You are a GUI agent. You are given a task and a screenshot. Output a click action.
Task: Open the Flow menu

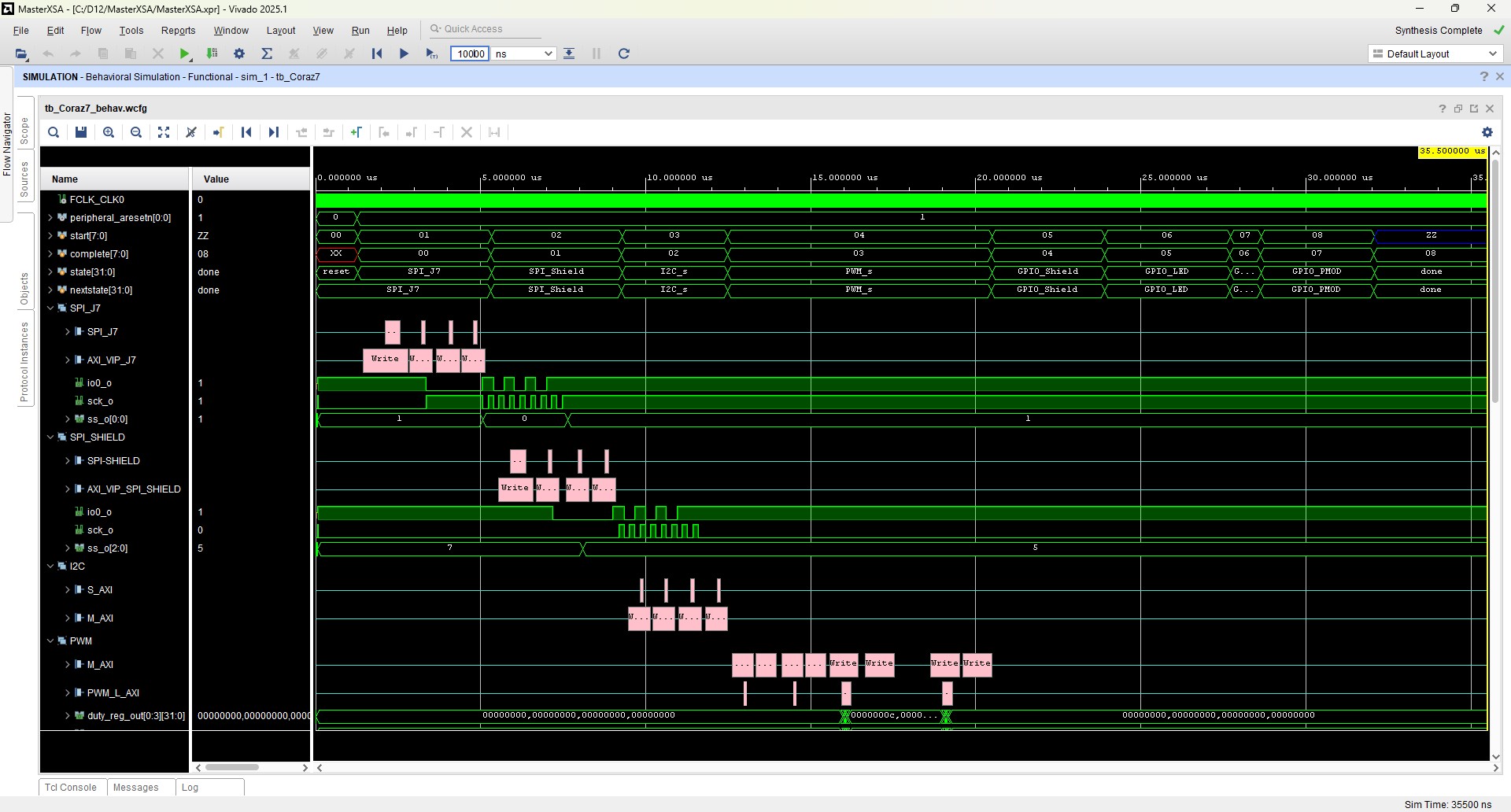click(91, 30)
